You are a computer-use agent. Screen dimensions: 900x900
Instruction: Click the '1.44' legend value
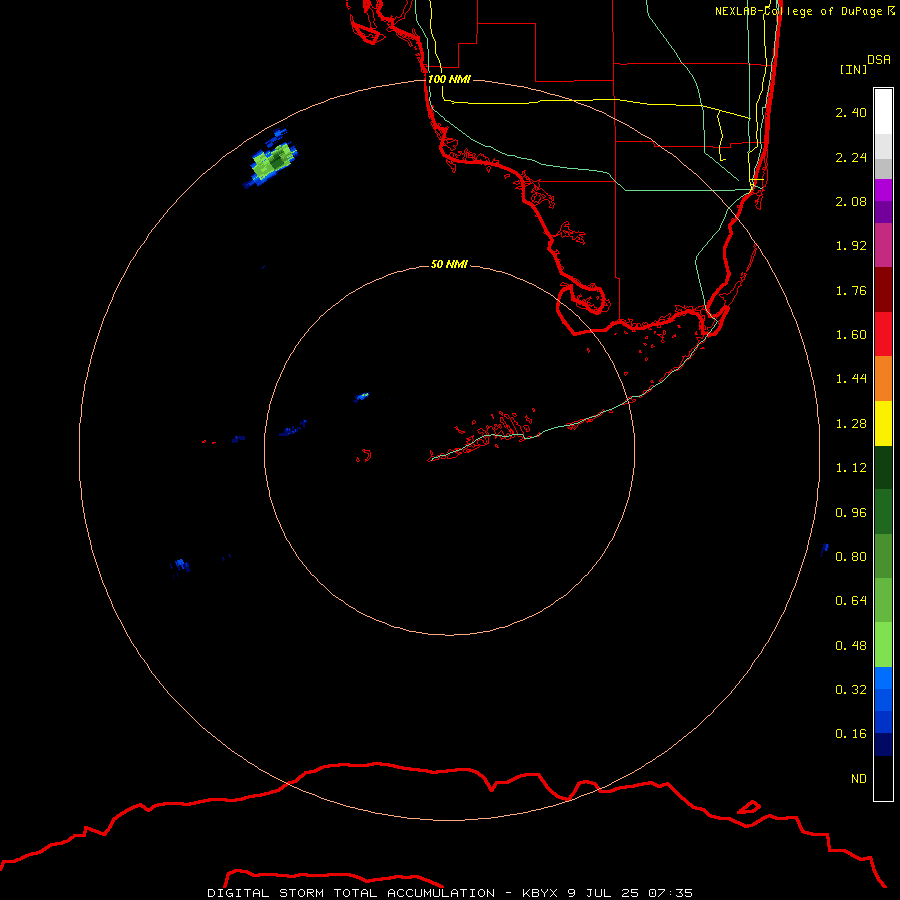pos(851,379)
